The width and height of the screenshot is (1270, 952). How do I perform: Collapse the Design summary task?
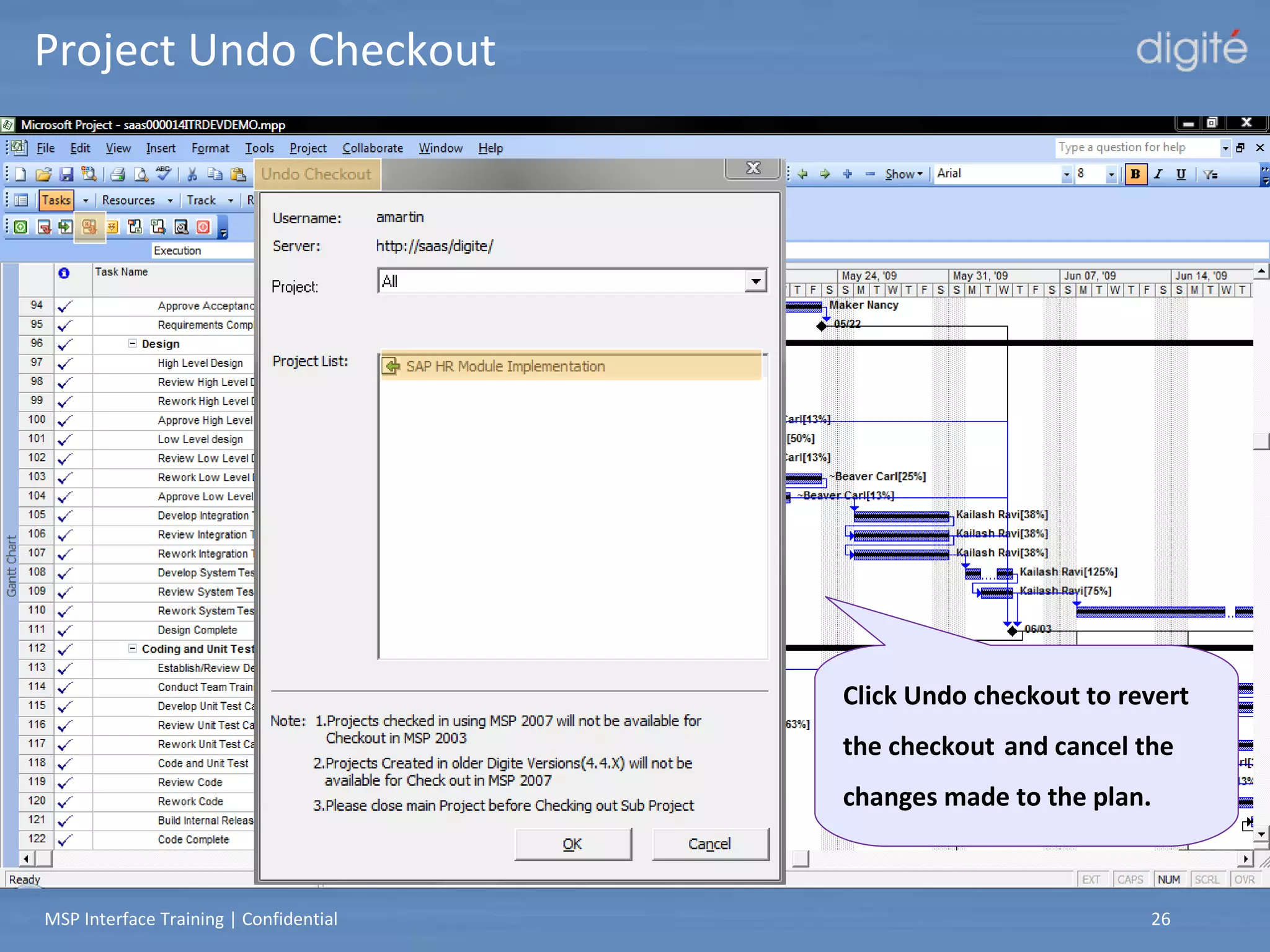click(x=132, y=343)
